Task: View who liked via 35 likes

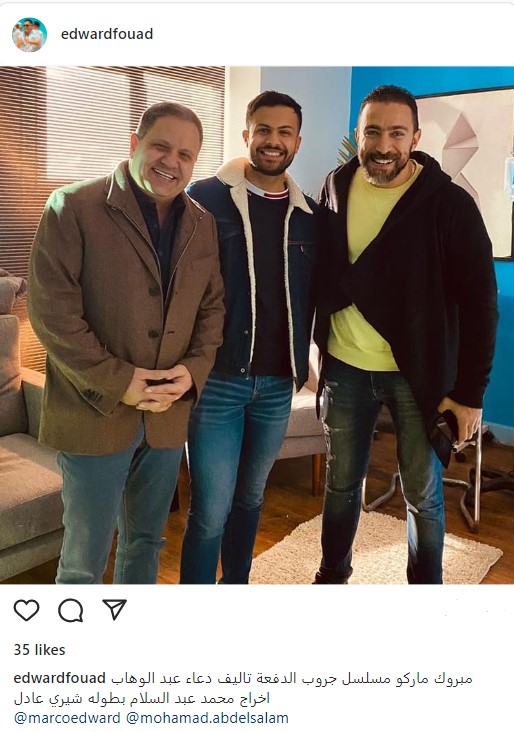Action: [40, 650]
